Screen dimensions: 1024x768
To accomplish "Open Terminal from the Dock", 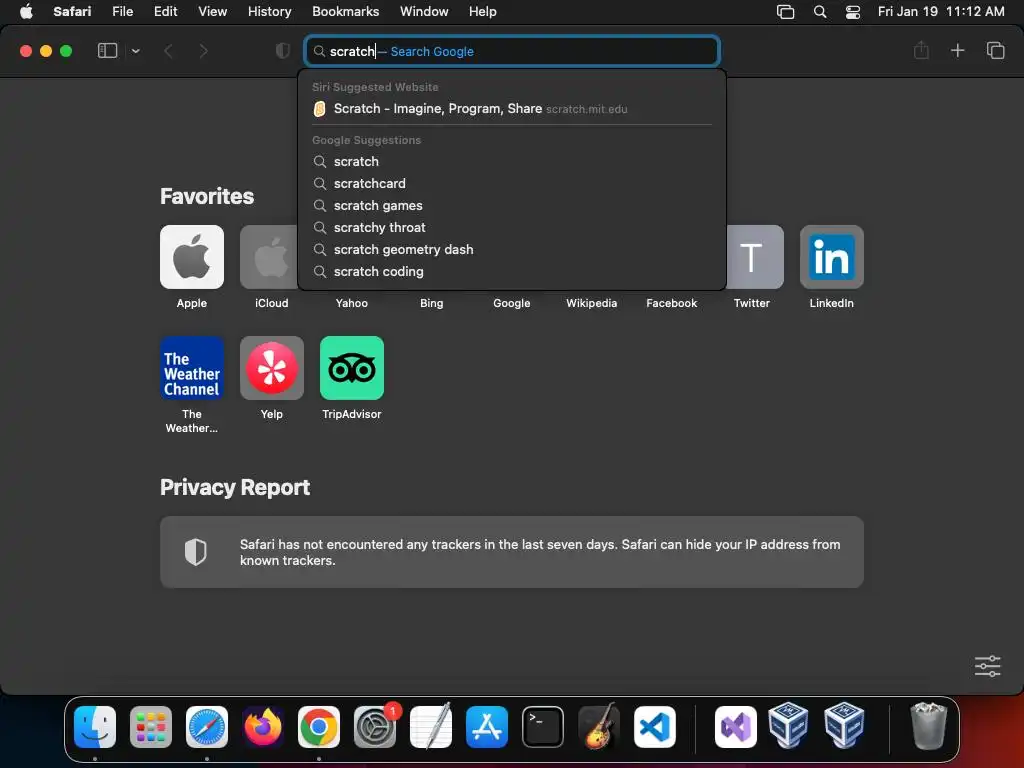I will (x=543, y=727).
